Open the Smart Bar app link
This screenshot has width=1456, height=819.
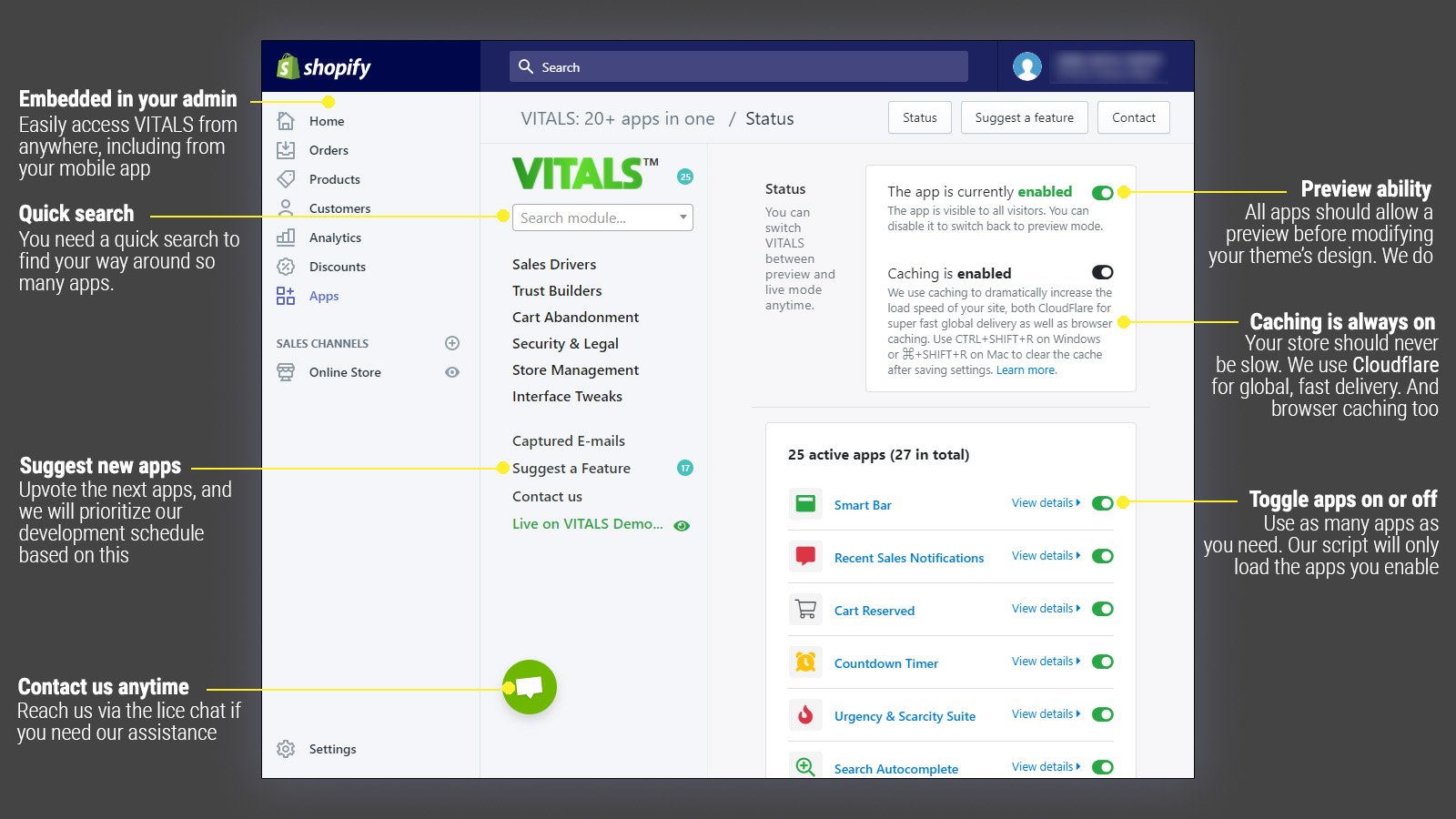(x=863, y=505)
